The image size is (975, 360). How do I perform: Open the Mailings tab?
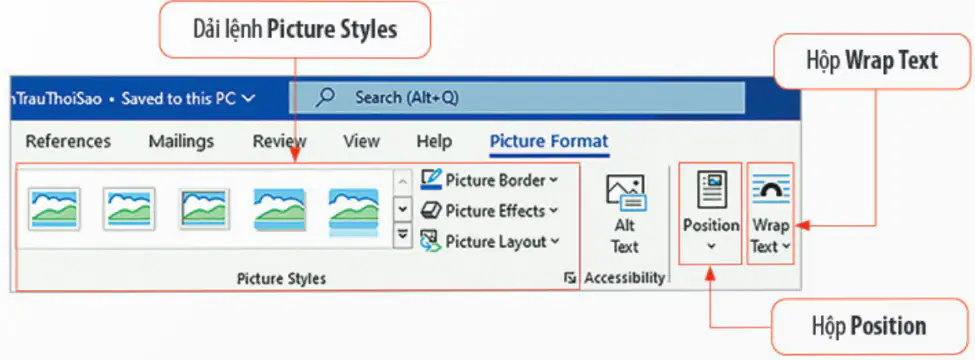pyautogui.click(x=181, y=141)
